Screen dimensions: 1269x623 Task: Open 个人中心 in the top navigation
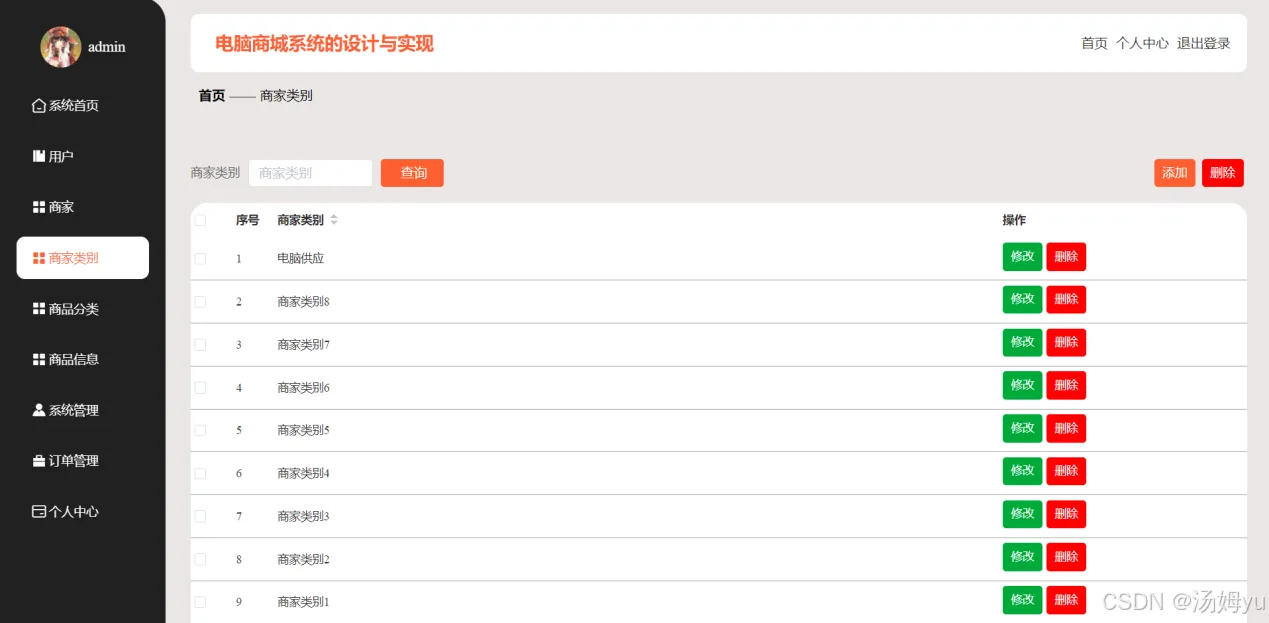1142,43
